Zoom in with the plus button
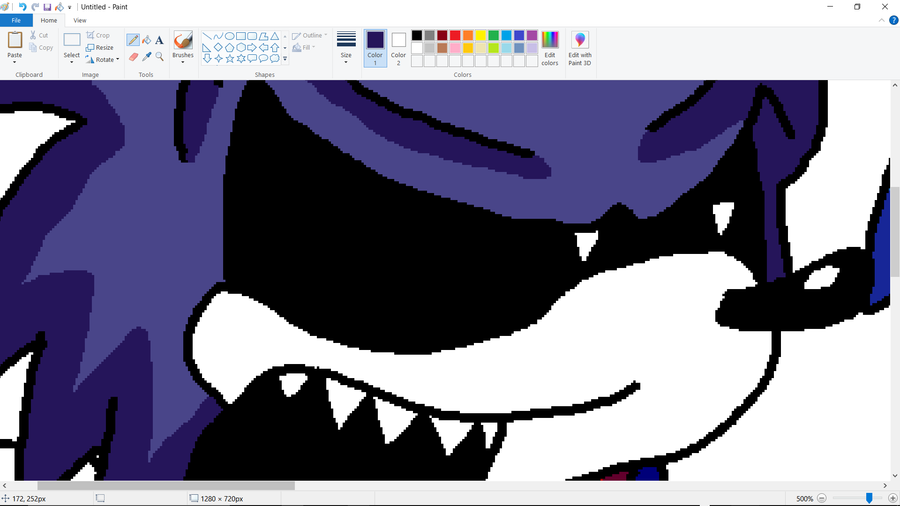Viewport: 900px width, 506px height. (893, 499)
